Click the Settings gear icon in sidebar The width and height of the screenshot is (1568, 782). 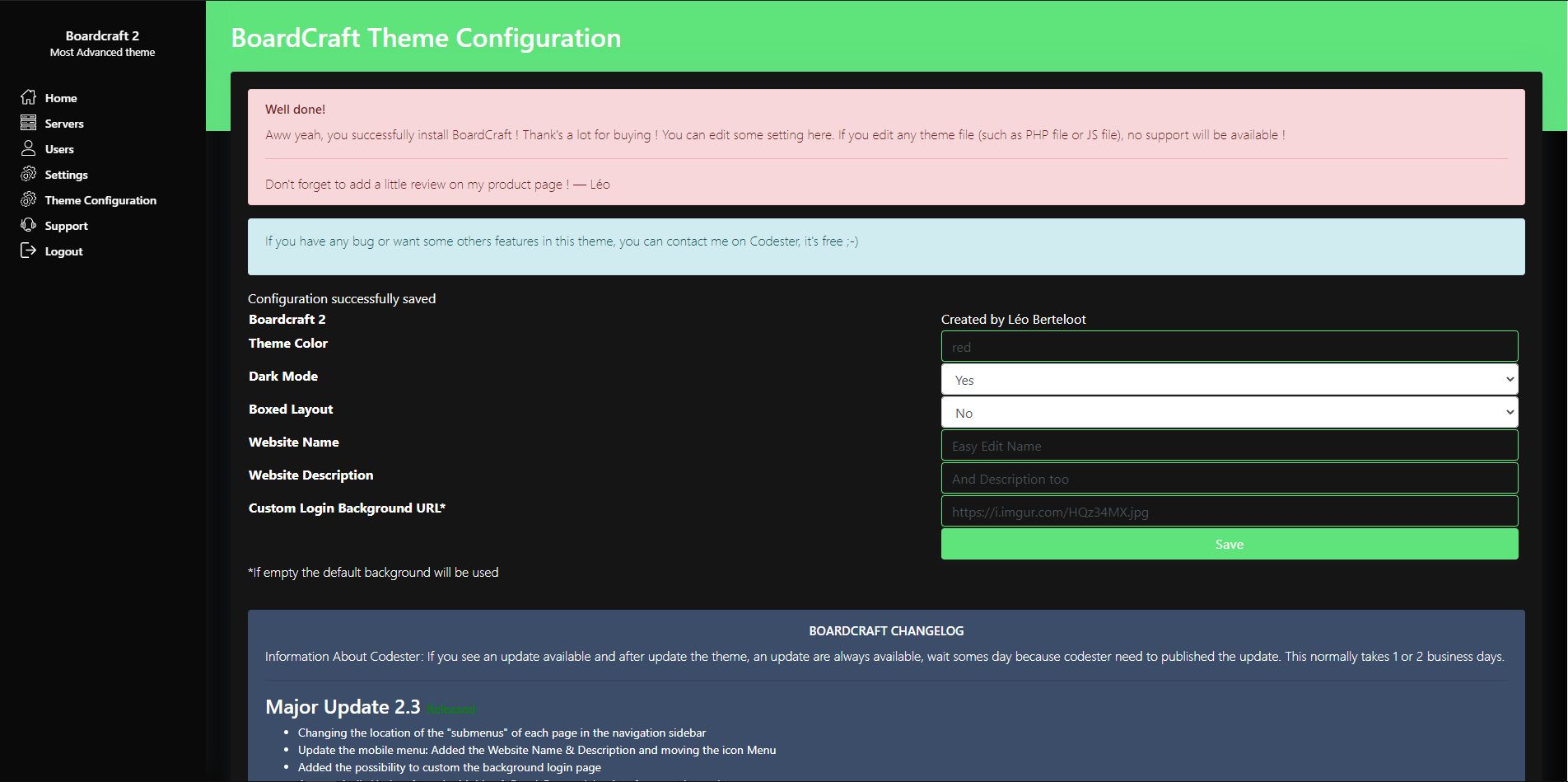(28, 174)
